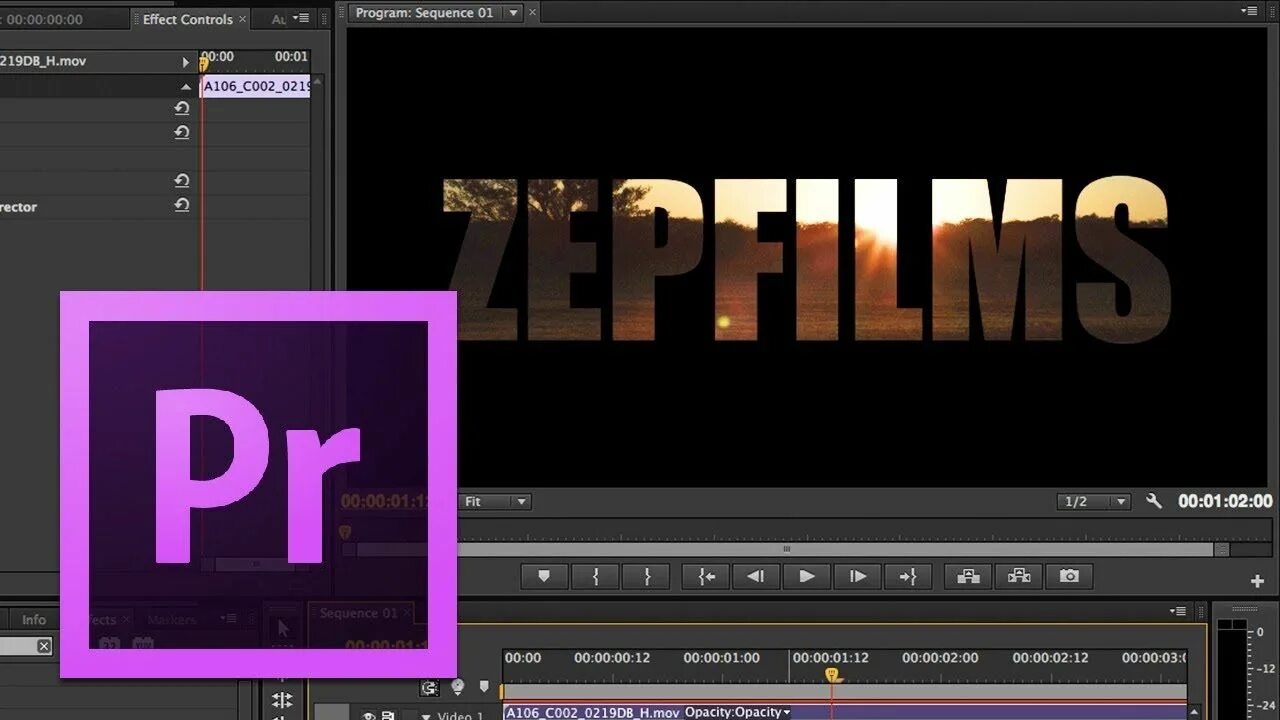Click the timeline work area bar
Image resolution: width=1280 pixels, height=720 pixels.
(845, 691)
